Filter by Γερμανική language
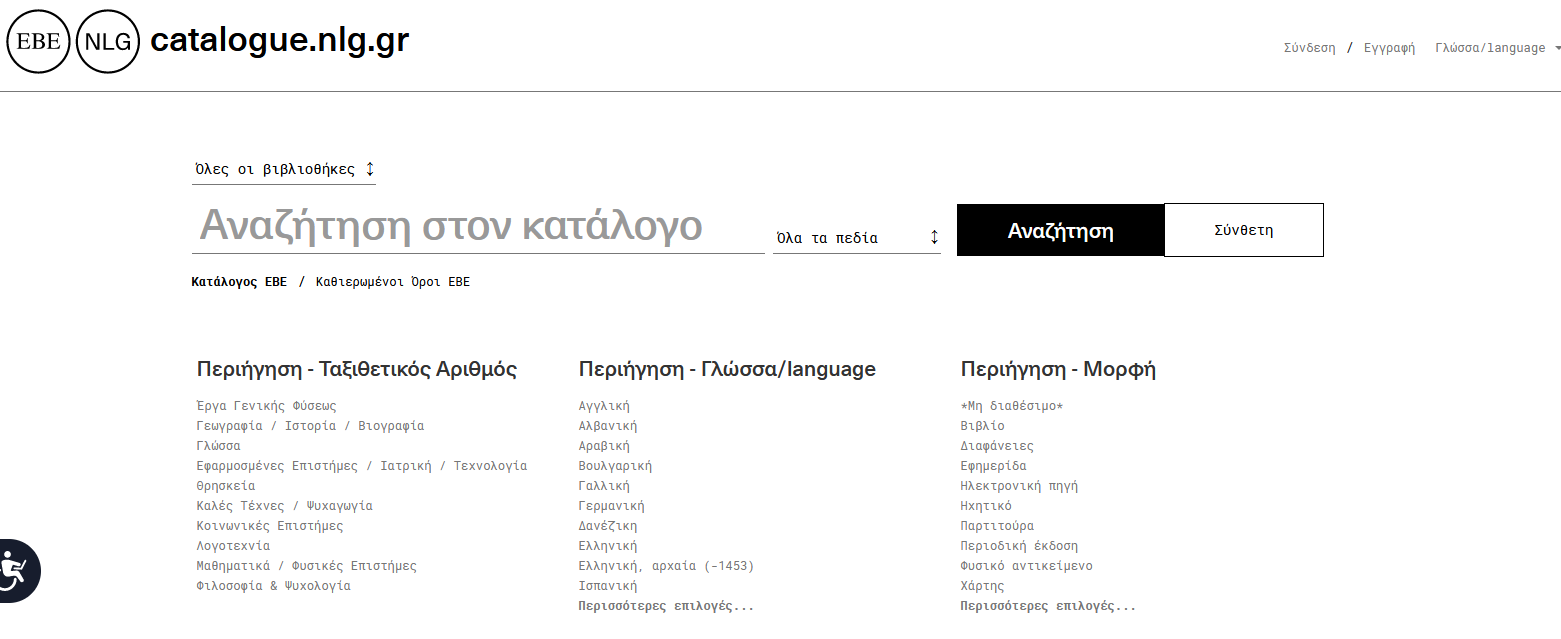Image resolution: width=1561 pixels, height=639 pixels. tap(612, 506)
